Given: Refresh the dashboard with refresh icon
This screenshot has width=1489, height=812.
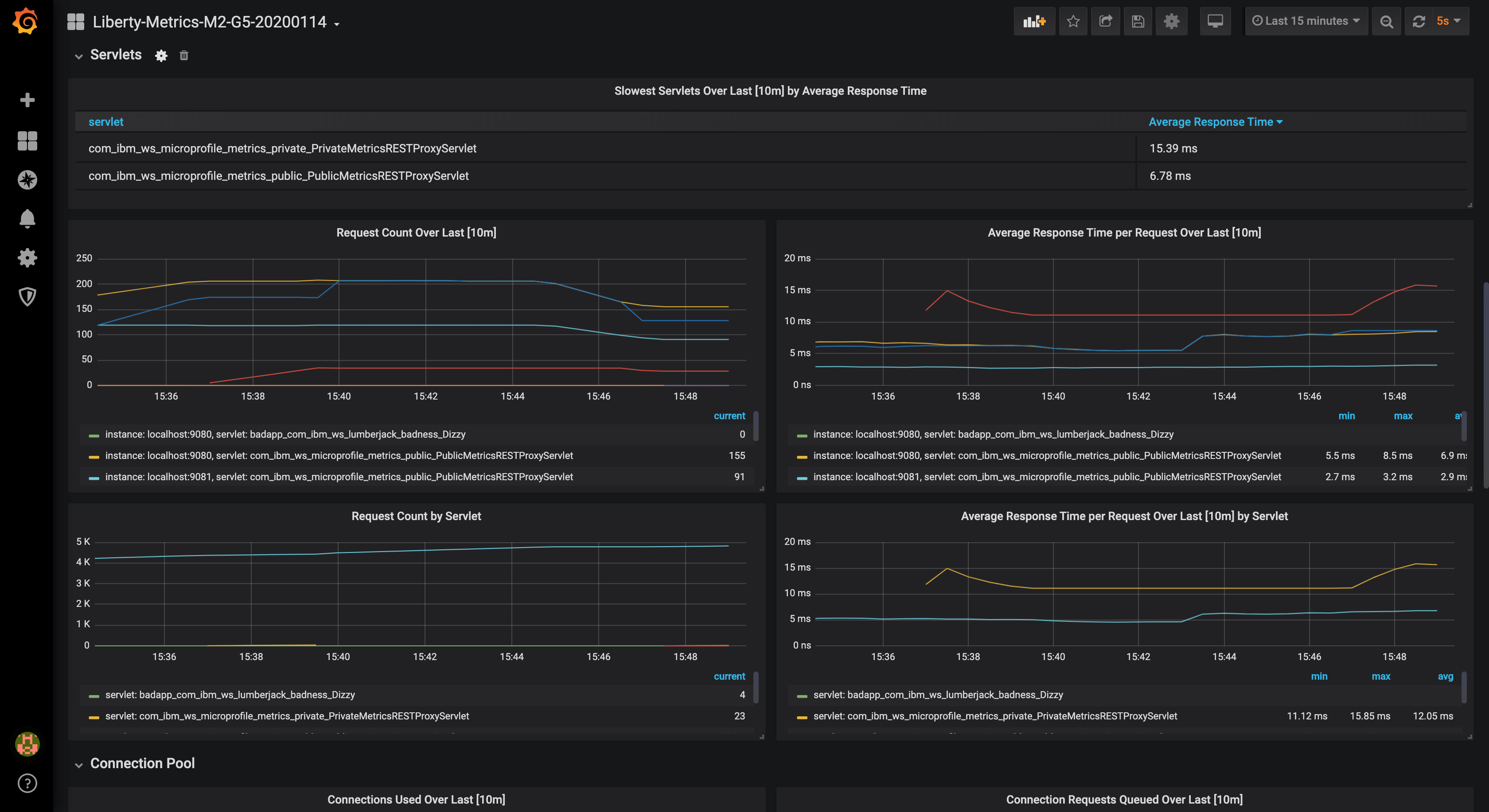Looking at the screenshot, I should click(1419, 21).
